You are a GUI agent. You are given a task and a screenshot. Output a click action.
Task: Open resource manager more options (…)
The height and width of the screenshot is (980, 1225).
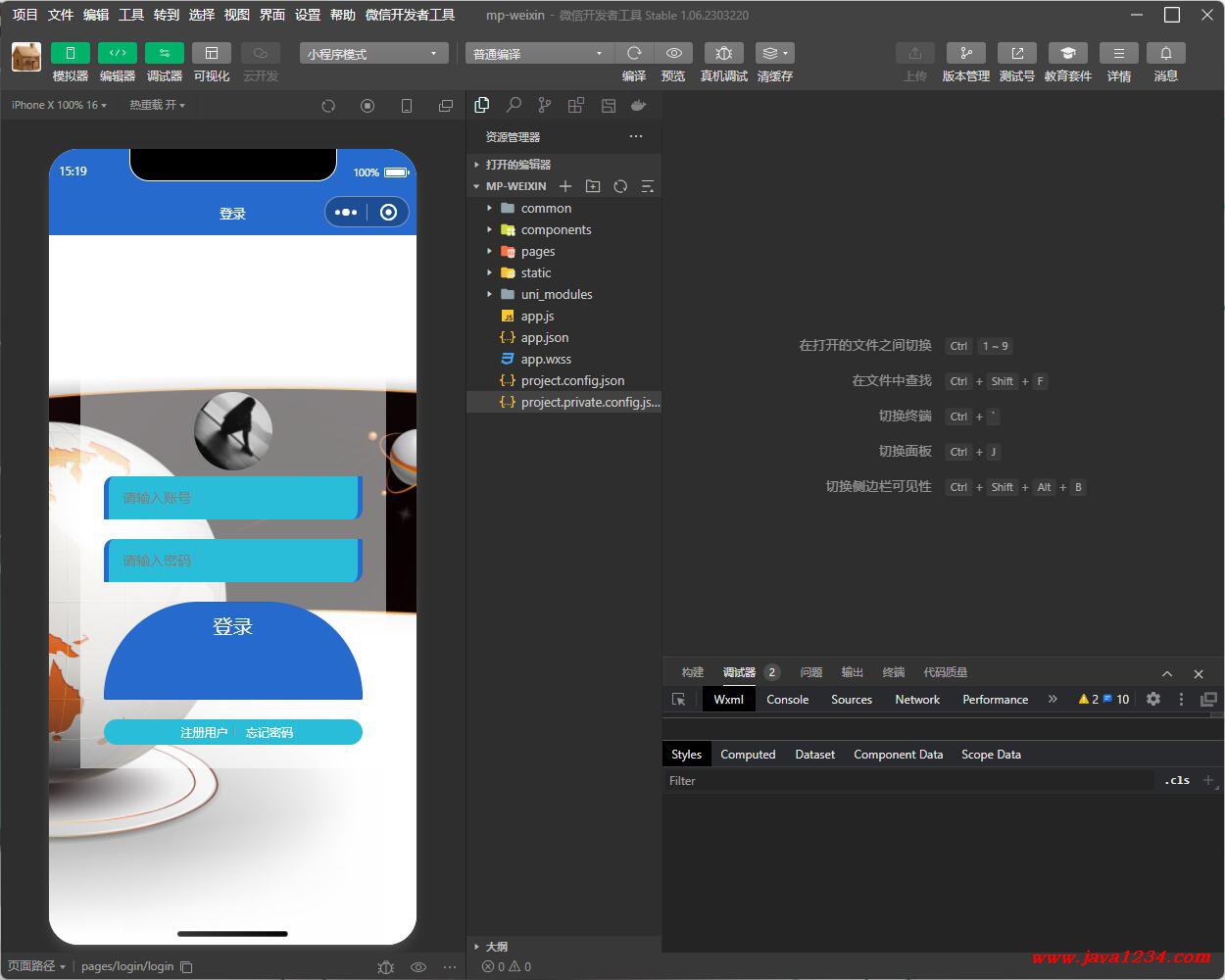pos(636,136)
